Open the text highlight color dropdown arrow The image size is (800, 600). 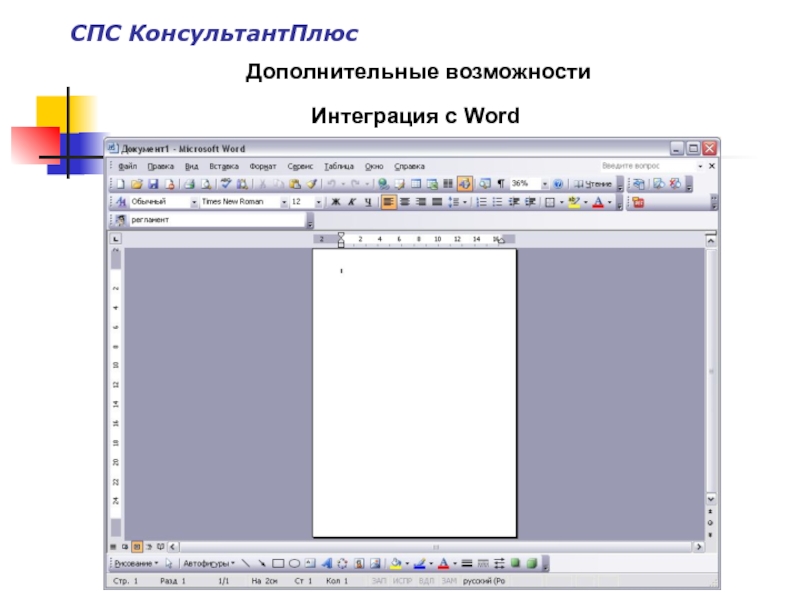click(x=585, y=203)
